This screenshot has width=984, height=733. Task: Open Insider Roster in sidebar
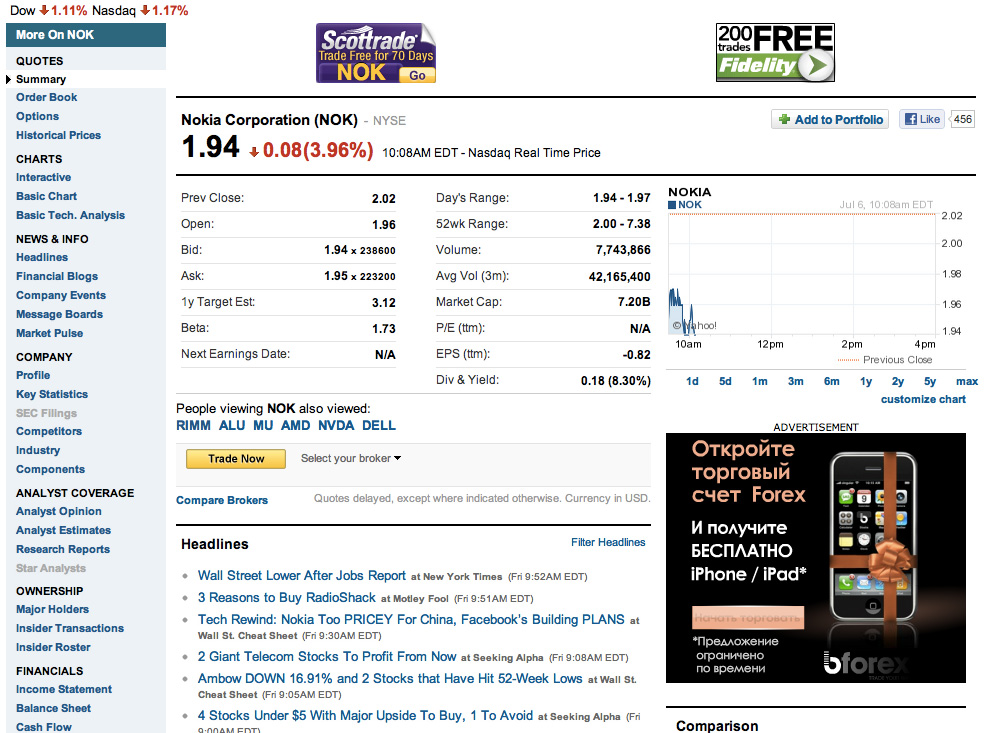53,647
